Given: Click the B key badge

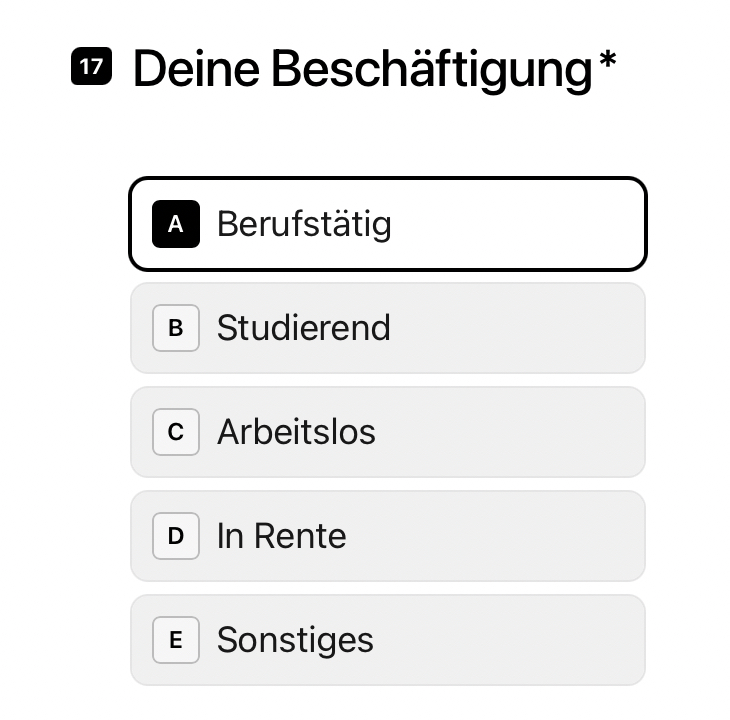Looking at the screenshot, I should pos(176,328).
